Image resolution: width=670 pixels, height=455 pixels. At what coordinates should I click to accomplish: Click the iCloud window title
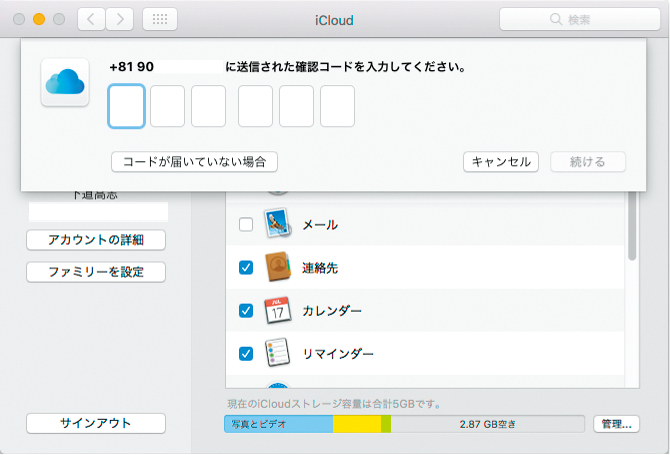(334, 20)
